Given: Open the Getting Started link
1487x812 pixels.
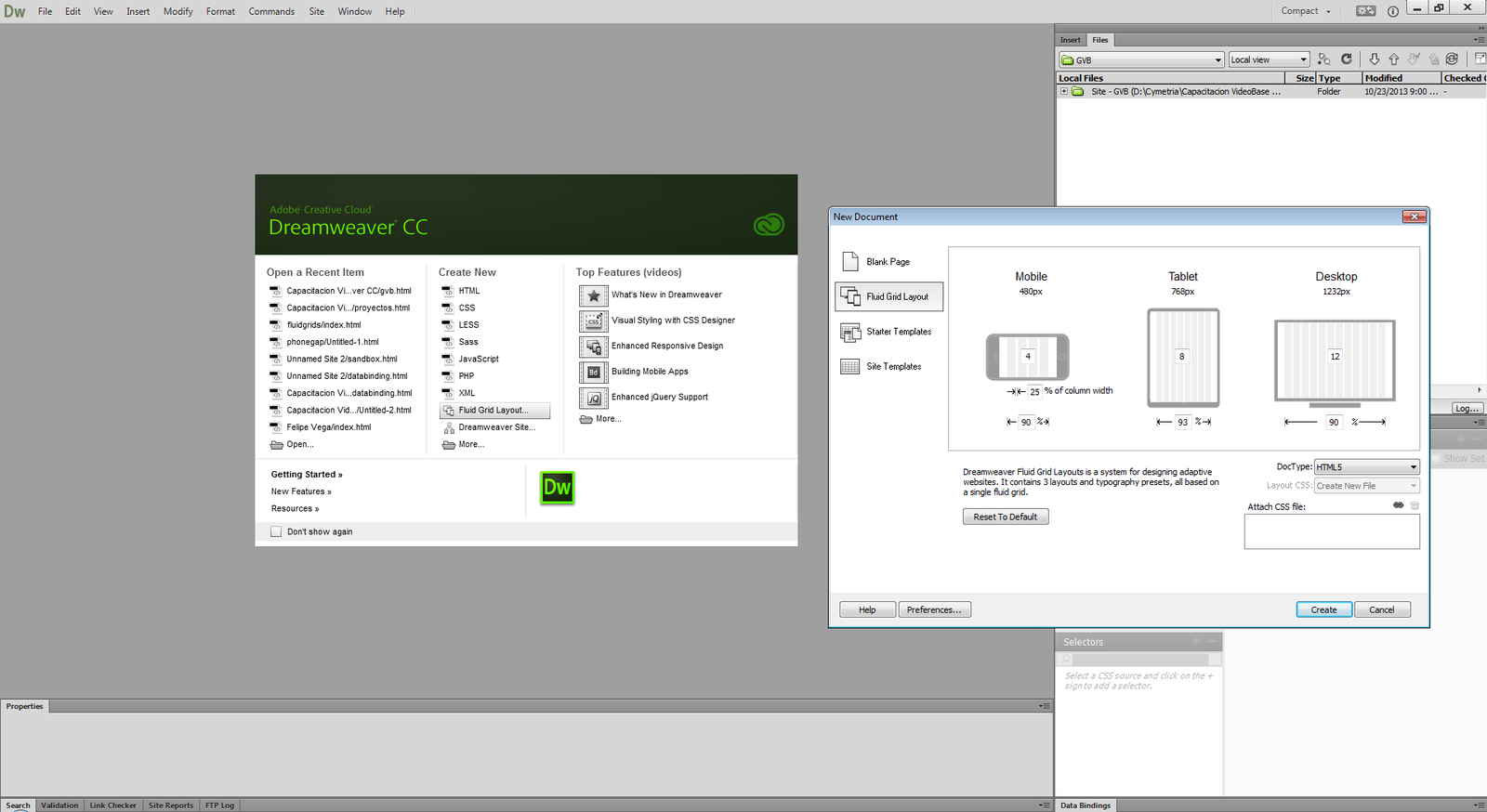Looking at the screenshot, I should [307, 475].
